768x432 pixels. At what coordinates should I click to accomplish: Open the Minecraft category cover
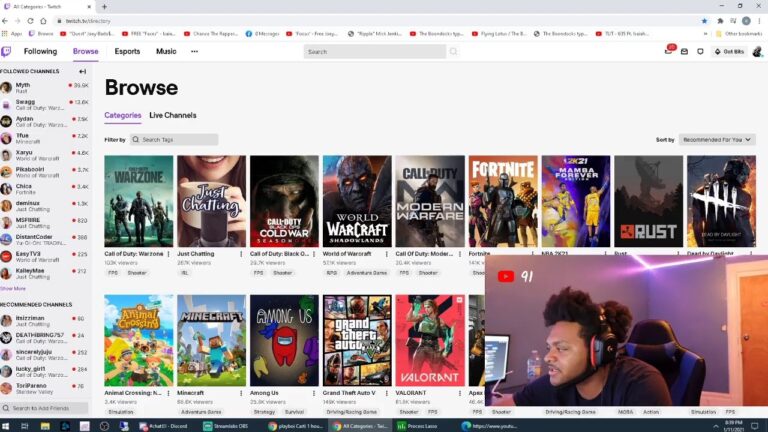tap(212, 340)
